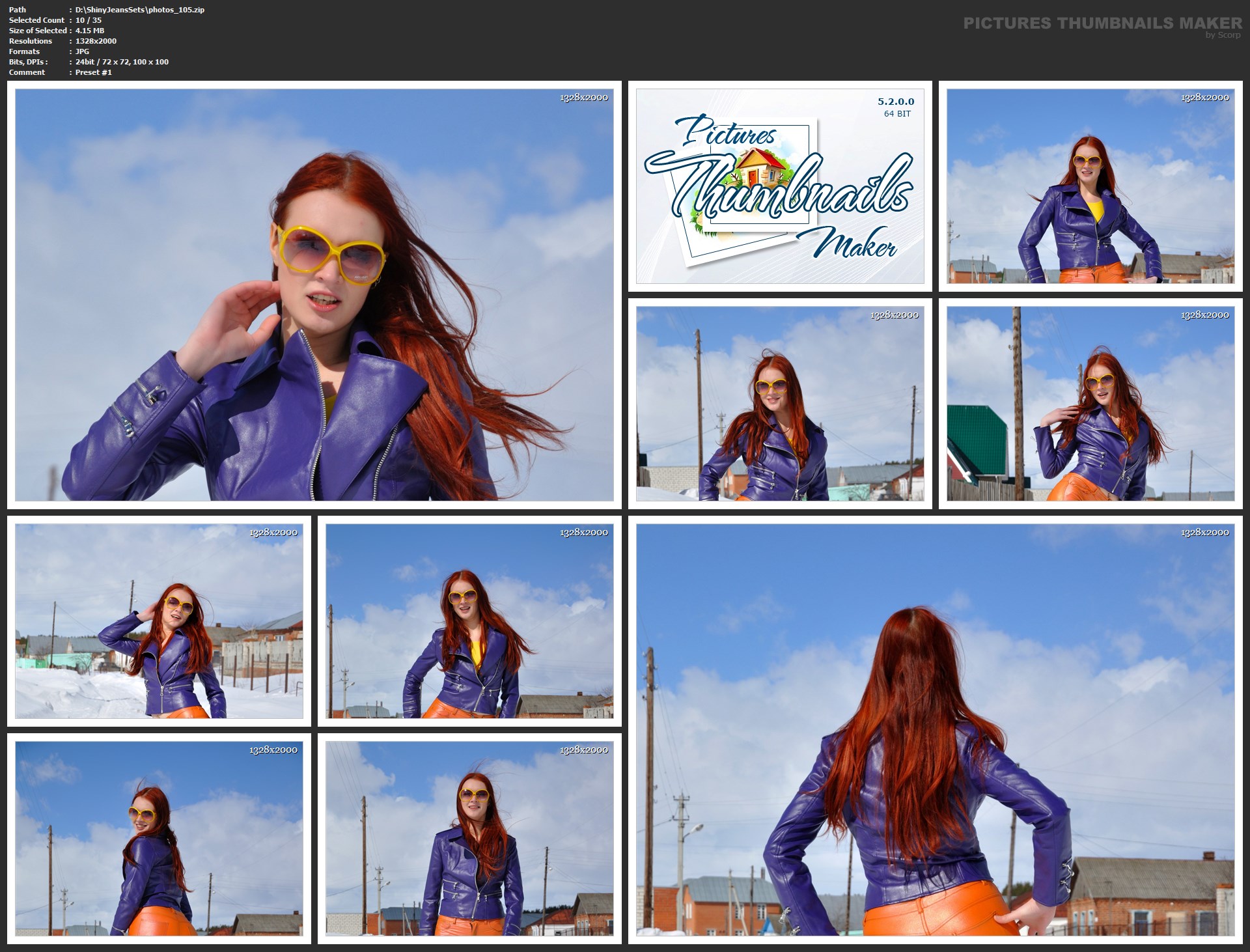Click the Formats label
Image resolution: width=1250 pixels, height=952 pixels.
point(24,51)
